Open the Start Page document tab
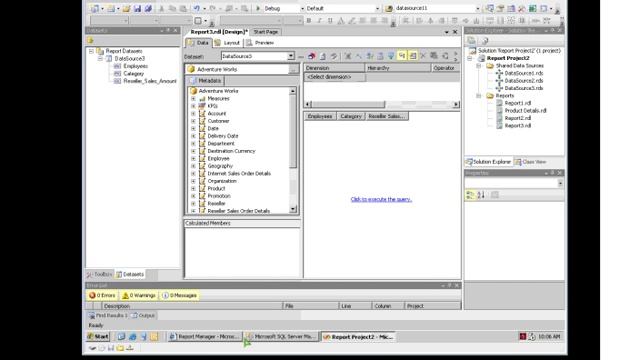640x360 pixels. pyautogui.click(x=265, y=32)
